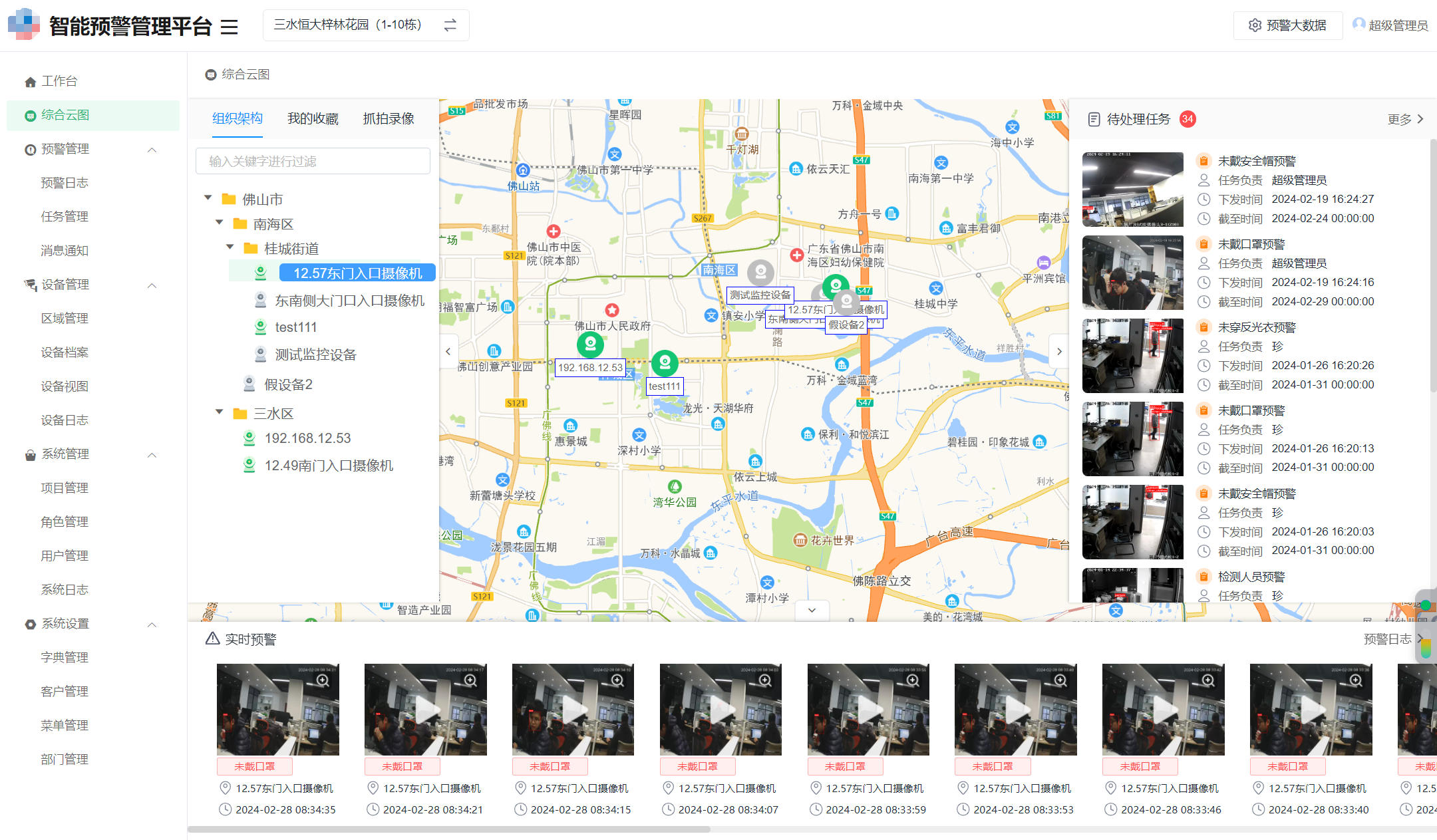This screenshot has height=840, width=1437.
Task: Click green camera marker above test111 label
Action: coord(665,362)
